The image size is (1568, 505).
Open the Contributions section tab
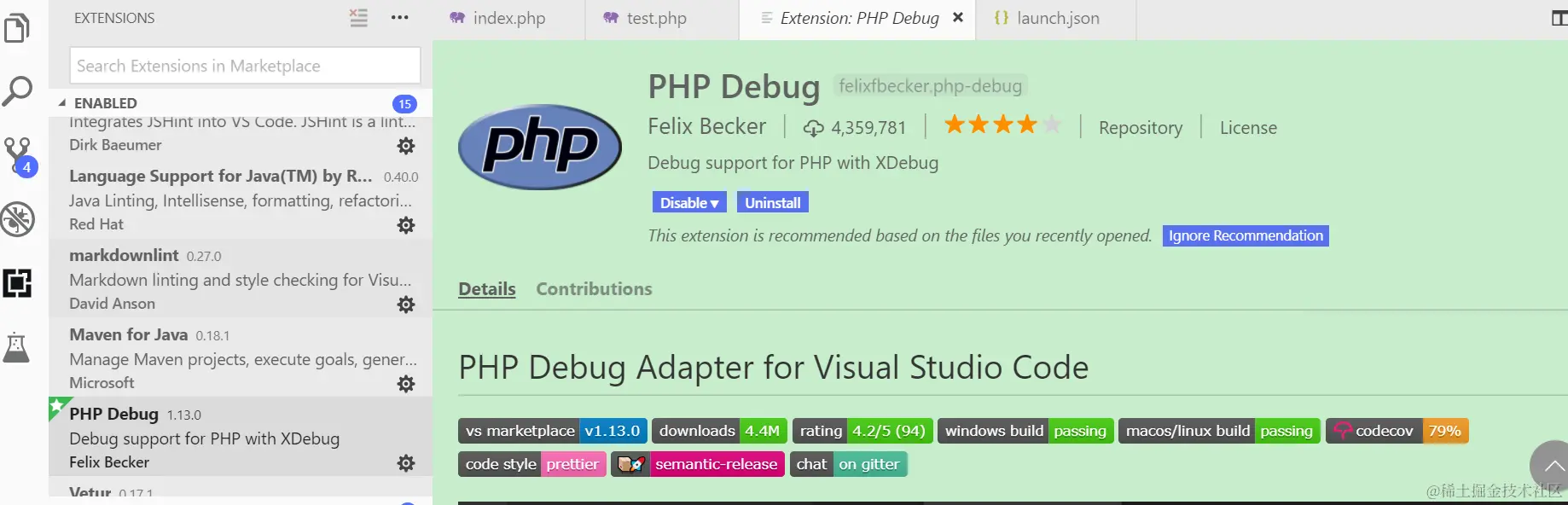coord(594,289)
